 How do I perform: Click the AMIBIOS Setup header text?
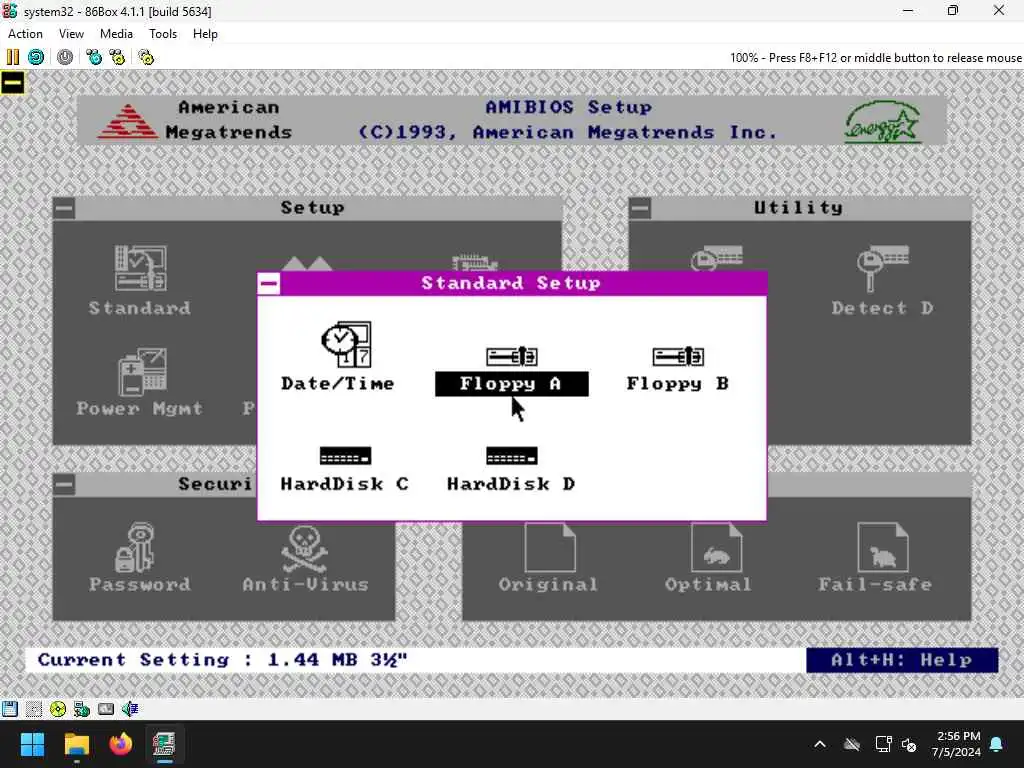(568, 107)
